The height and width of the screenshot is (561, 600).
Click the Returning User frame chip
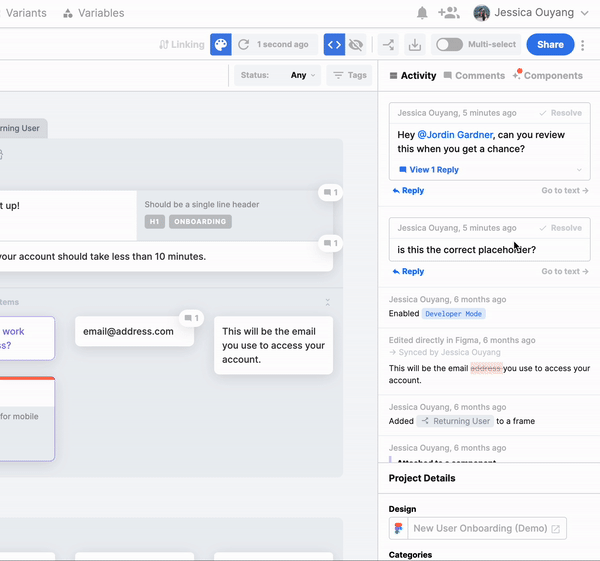(455, 421)
